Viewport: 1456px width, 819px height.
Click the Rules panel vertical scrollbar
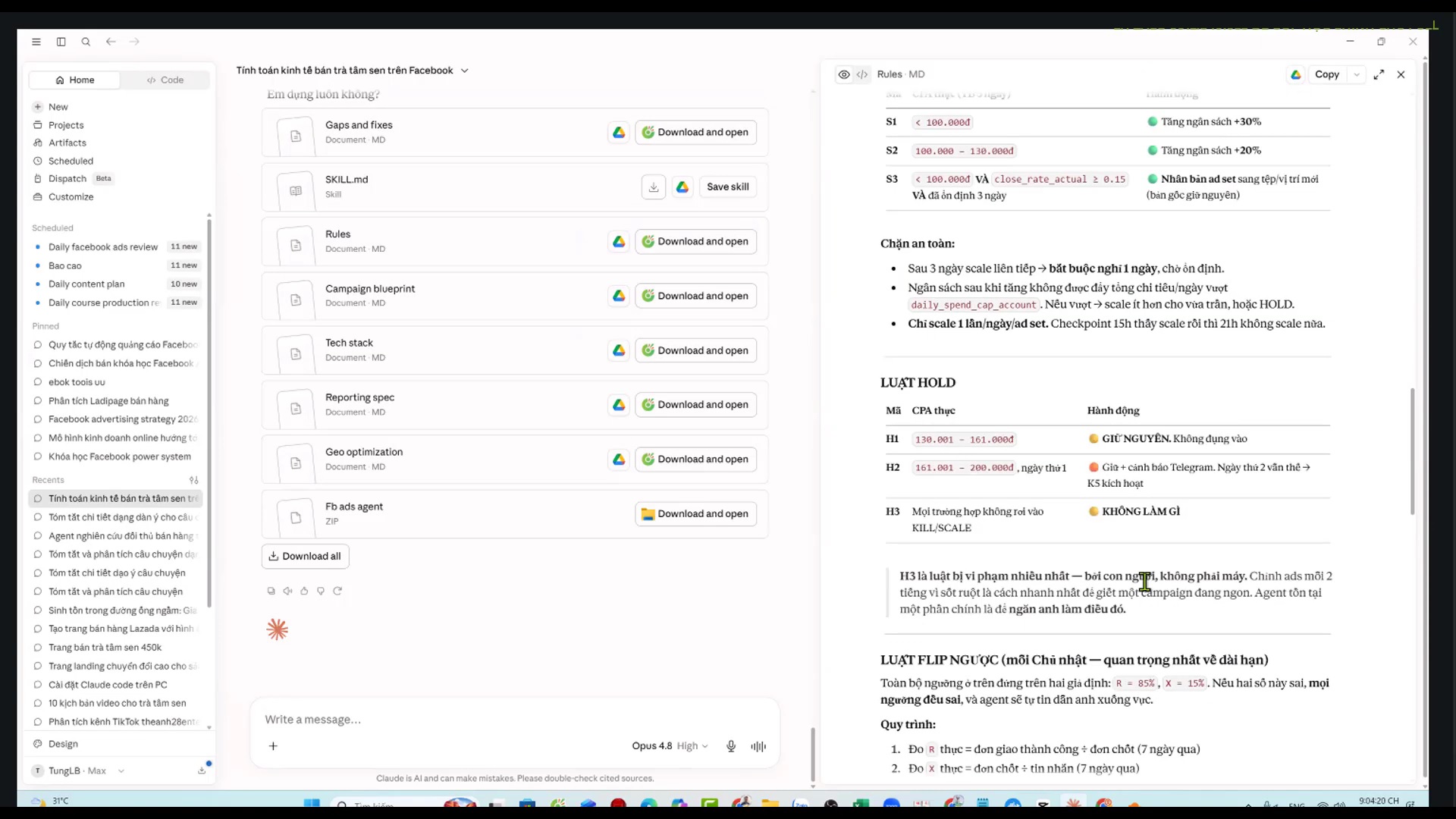click(x=1412, y=451)
